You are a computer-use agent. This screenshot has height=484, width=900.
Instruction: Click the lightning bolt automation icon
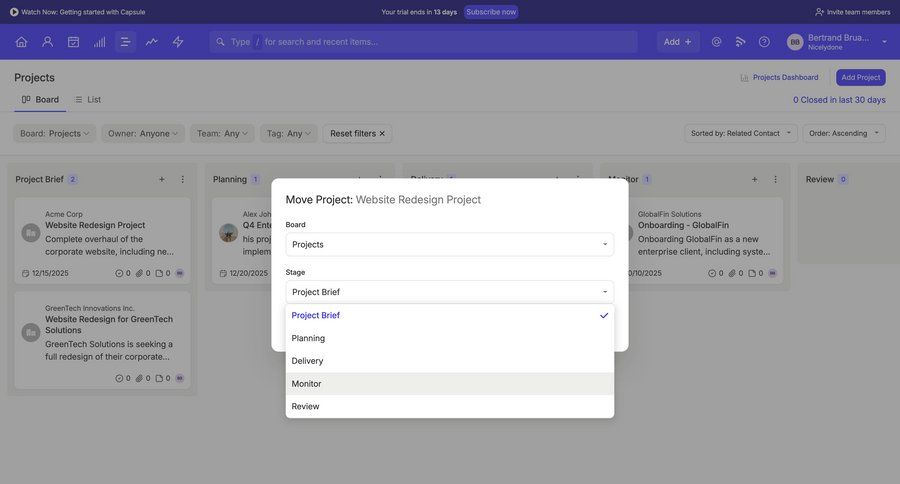[178, 42]
